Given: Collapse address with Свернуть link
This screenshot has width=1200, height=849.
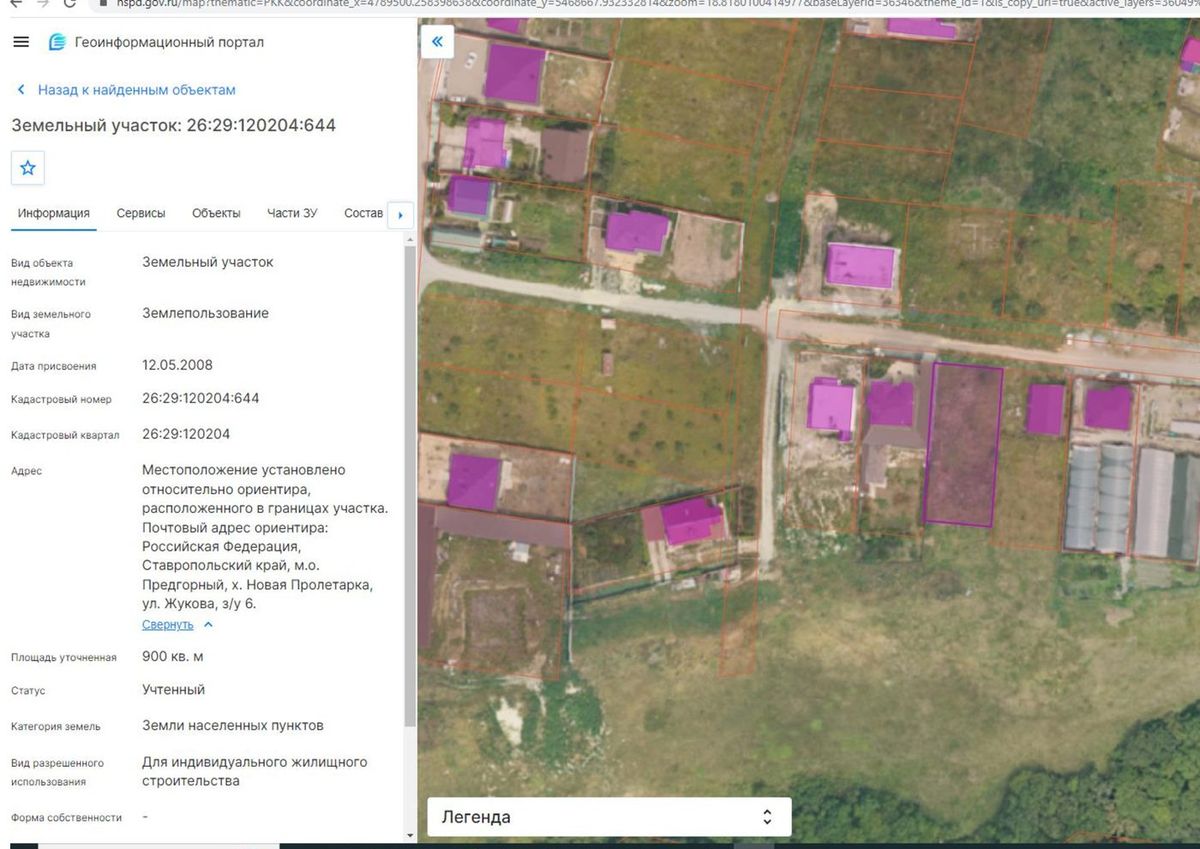Looking at the screenshot, I should 177,624.
